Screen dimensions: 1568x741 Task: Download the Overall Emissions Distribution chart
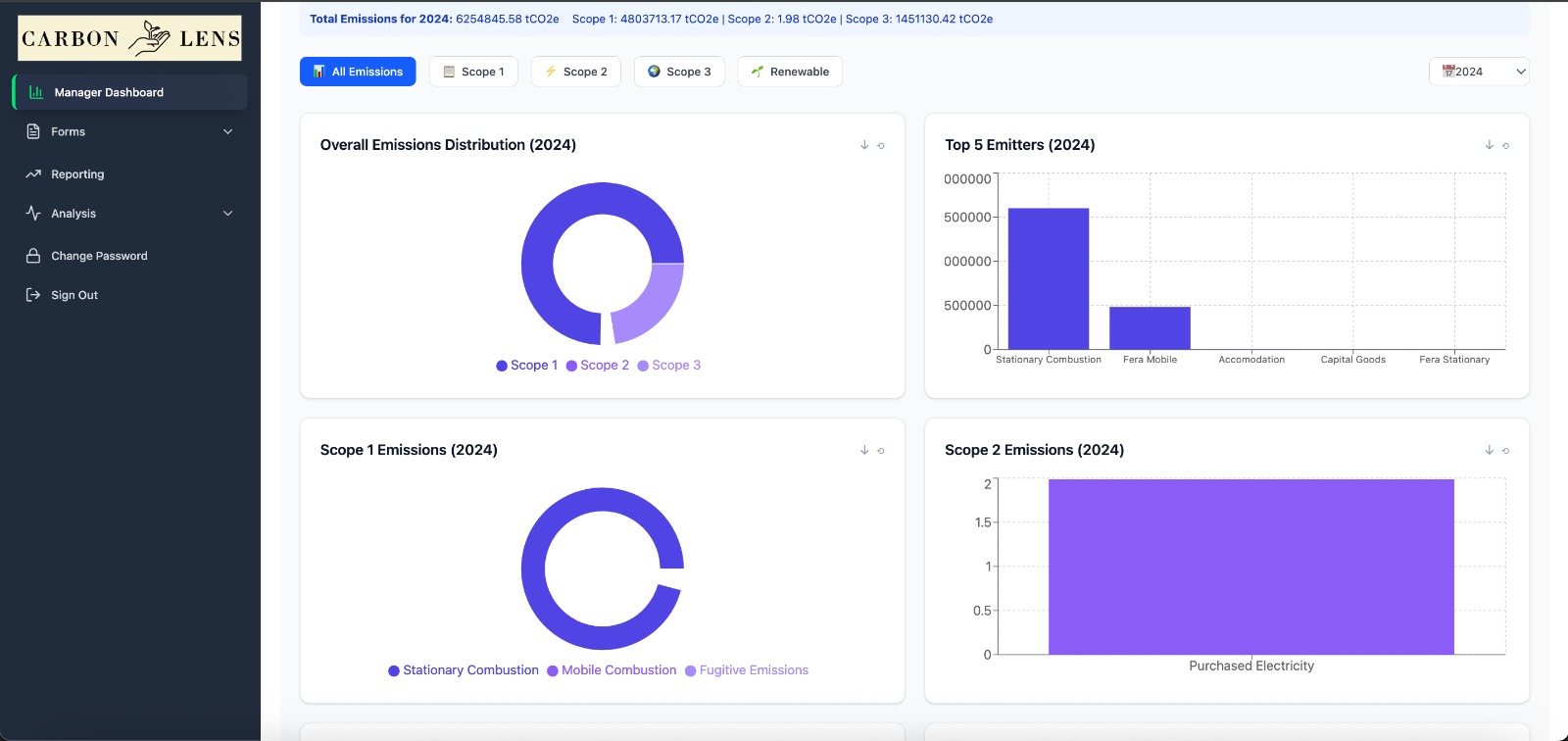[x=864, y=145]
